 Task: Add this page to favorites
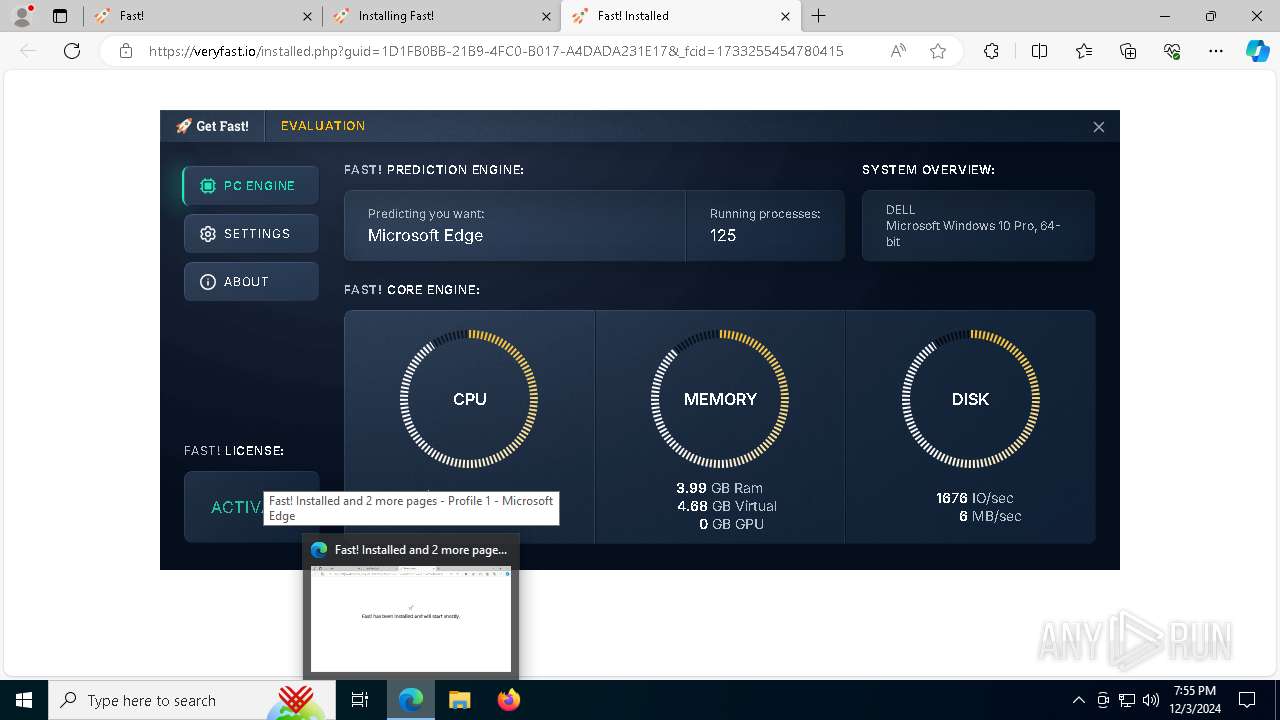[938, 51]
